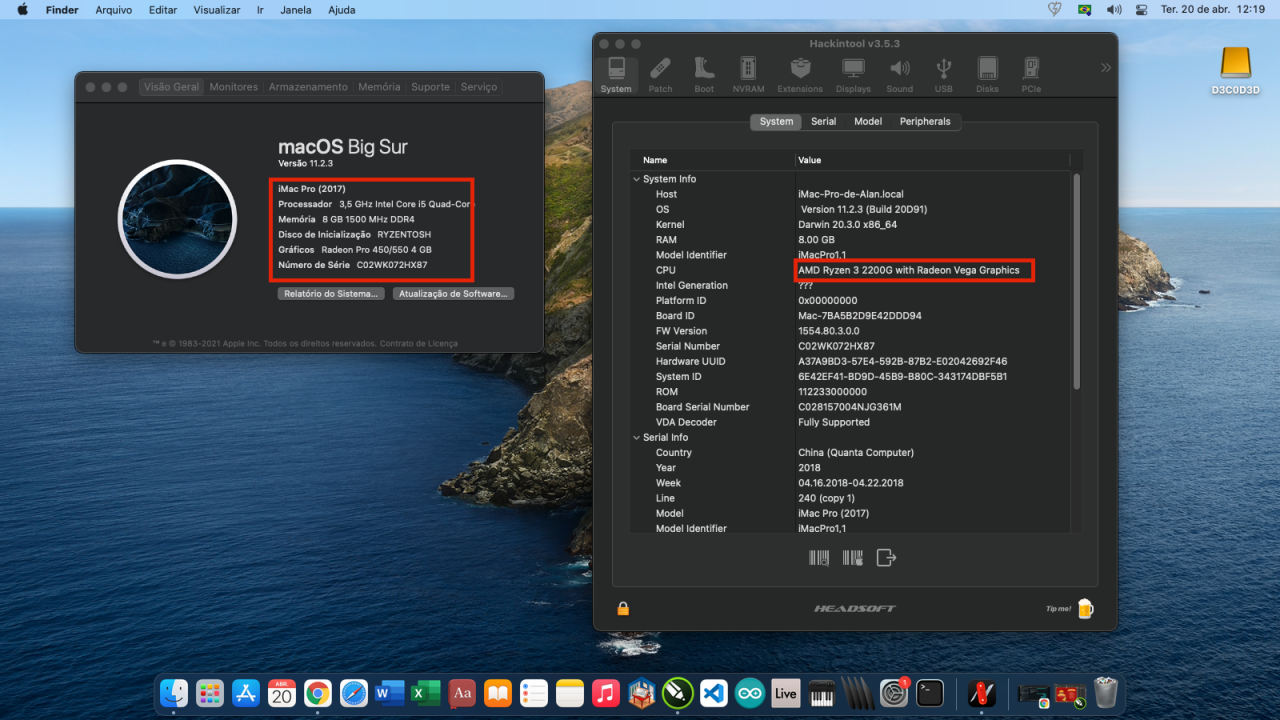The height and width of the screenshot is (720, 1280).
Task: Click the Tip me beer mug icon
Action: click(1085, 608)
